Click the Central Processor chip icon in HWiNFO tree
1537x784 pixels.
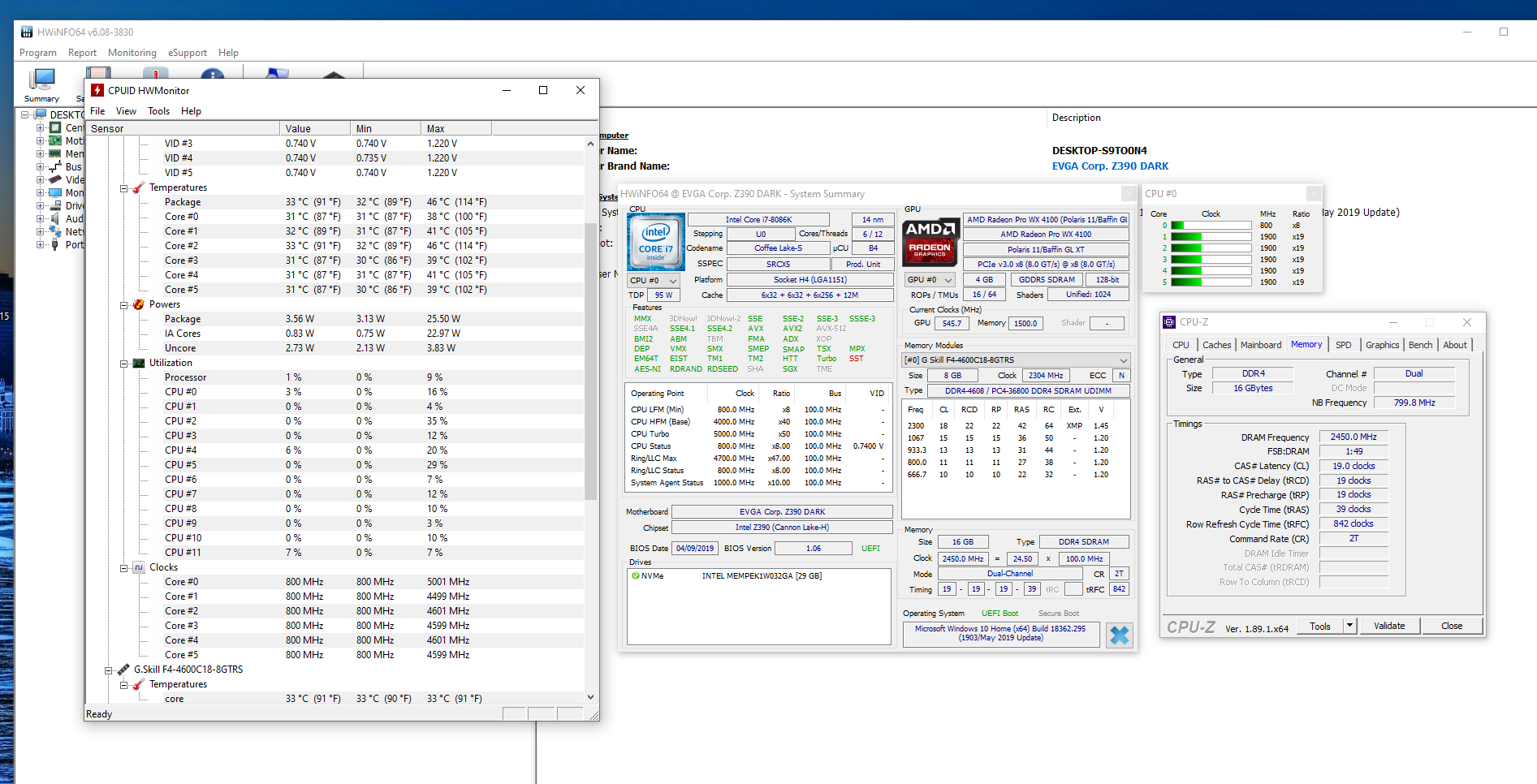click(x=55, y=127)
